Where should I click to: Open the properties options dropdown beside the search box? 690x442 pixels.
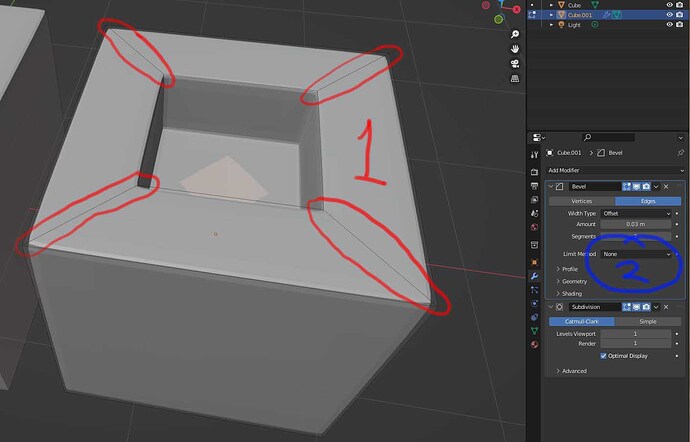coord(681,138)
